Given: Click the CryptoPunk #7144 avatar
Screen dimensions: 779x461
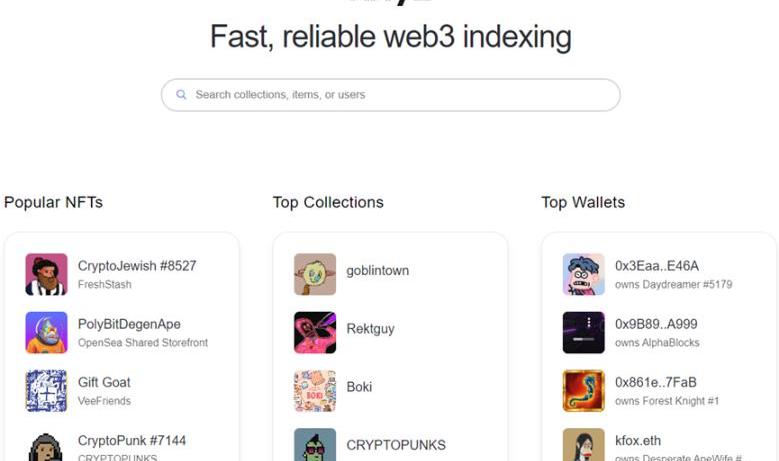Looking at the screenshot, I should (46, 446).
